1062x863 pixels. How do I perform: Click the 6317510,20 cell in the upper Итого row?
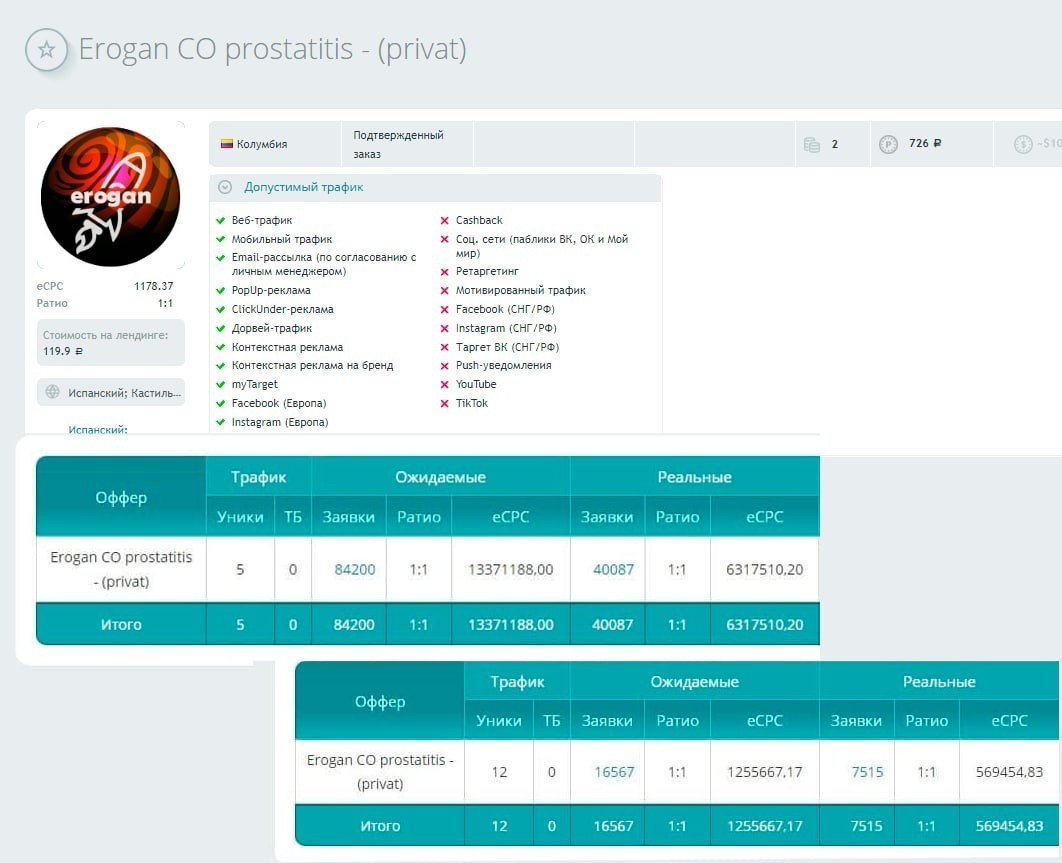[765, 625]
